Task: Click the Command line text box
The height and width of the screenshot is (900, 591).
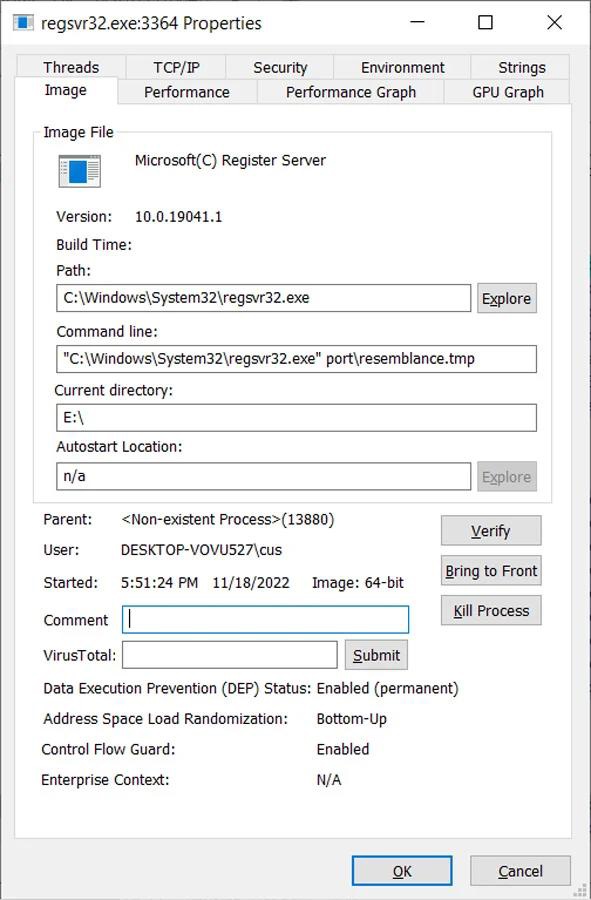Action: (x=296, y=359)
